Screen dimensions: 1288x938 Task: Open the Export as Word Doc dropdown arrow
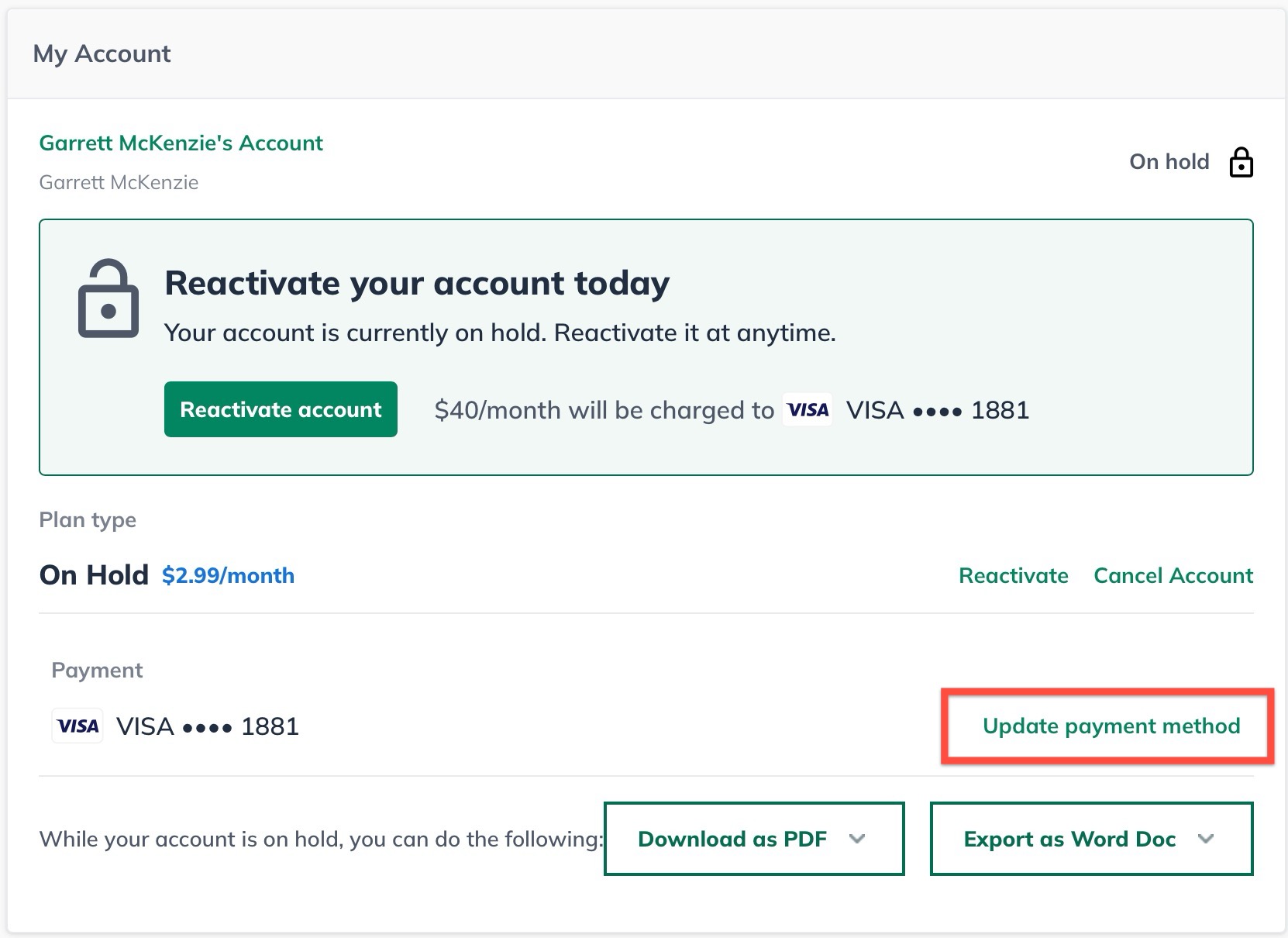click(x=1204, y=839)
